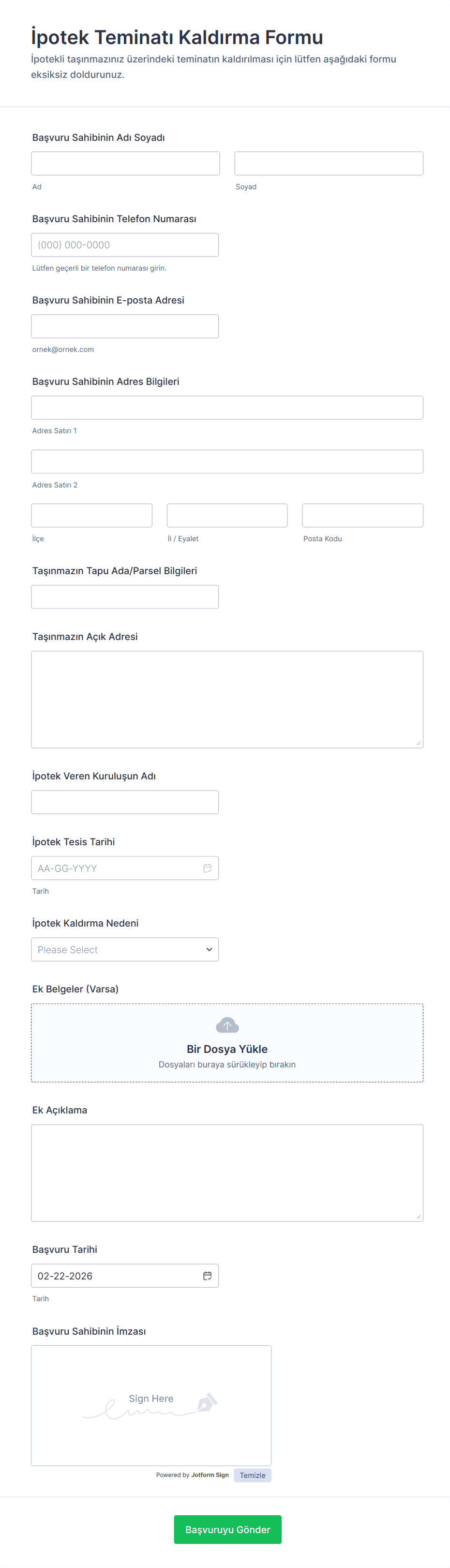Focus the Adres Satırı 2 field

point(227,461)
